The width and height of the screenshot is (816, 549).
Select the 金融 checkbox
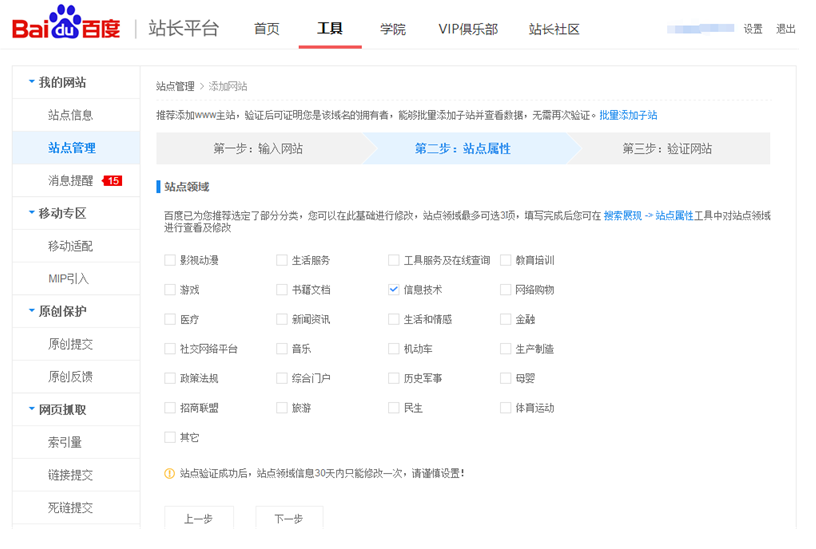click(506, 320)
